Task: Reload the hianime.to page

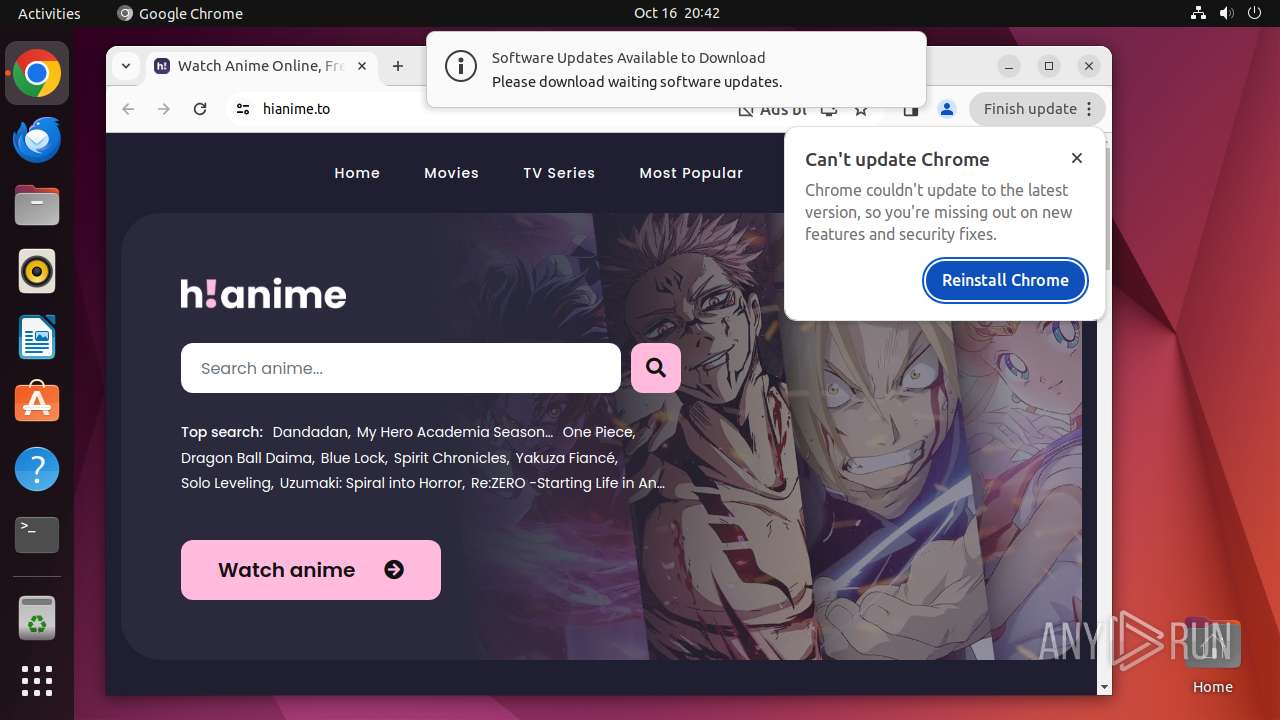Action: (x=200, y=109)
